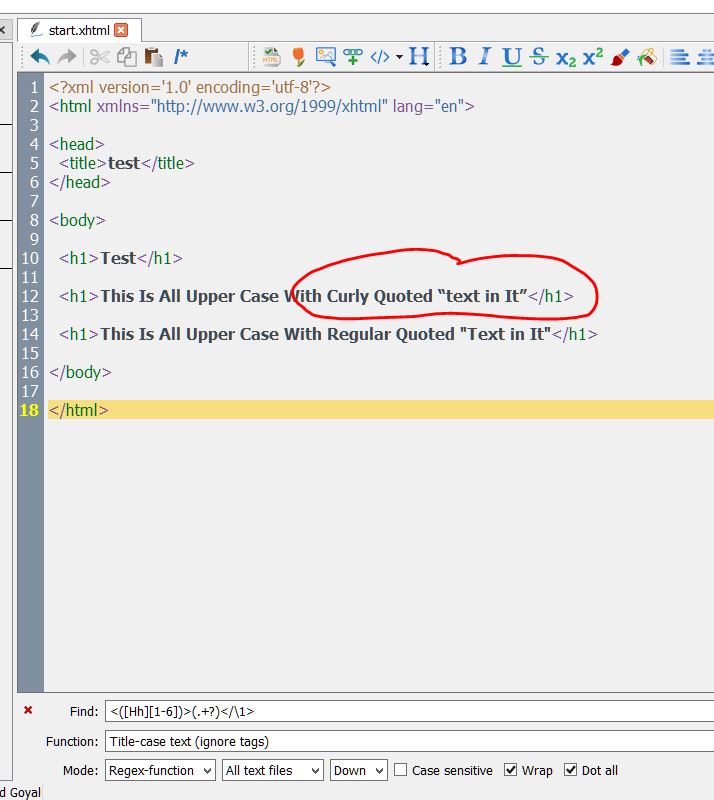714x800 pixels.
Task: Click into the Function field
Action: (x=409, y=741)
